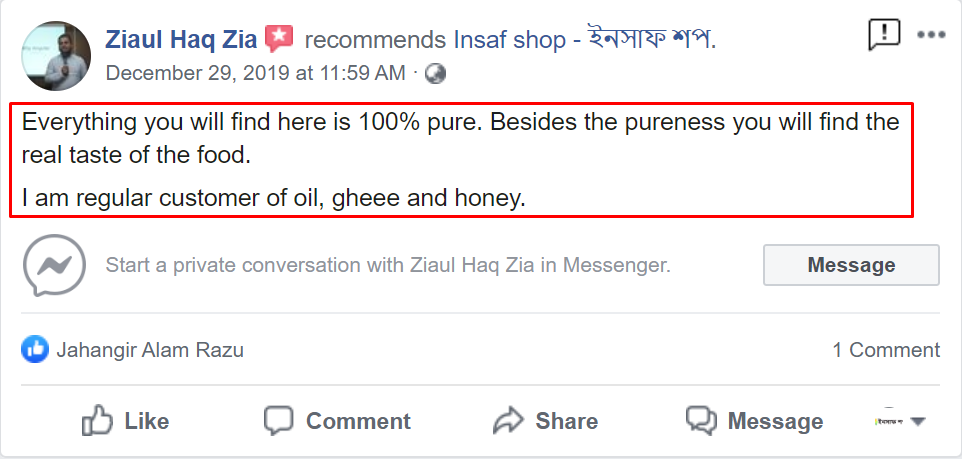The width and height of the screenshot is (962, 459).
Task: Visit the Insaf shop page link
Action: [x=585, y=40]
